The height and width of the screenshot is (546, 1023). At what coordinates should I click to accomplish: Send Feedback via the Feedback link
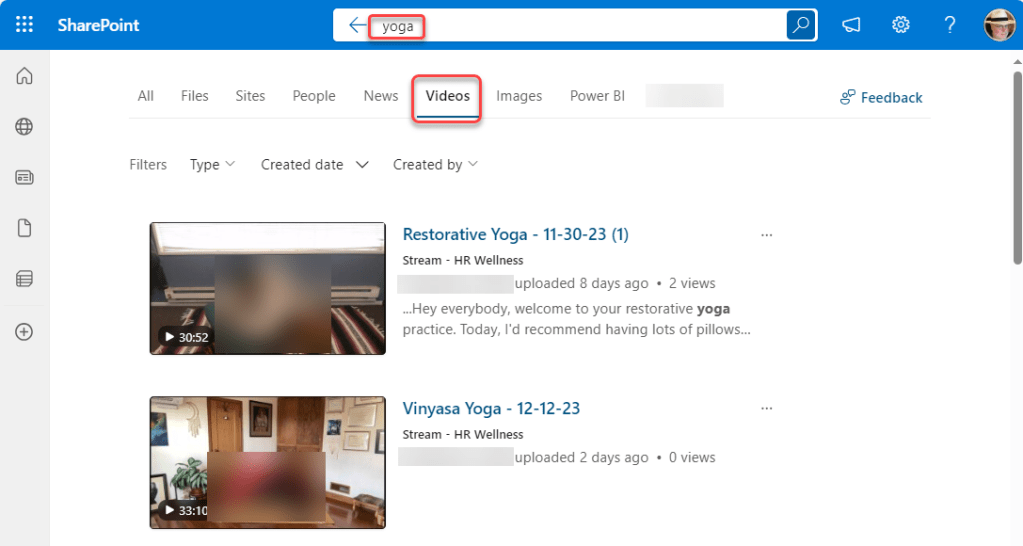tap(881, 97)
